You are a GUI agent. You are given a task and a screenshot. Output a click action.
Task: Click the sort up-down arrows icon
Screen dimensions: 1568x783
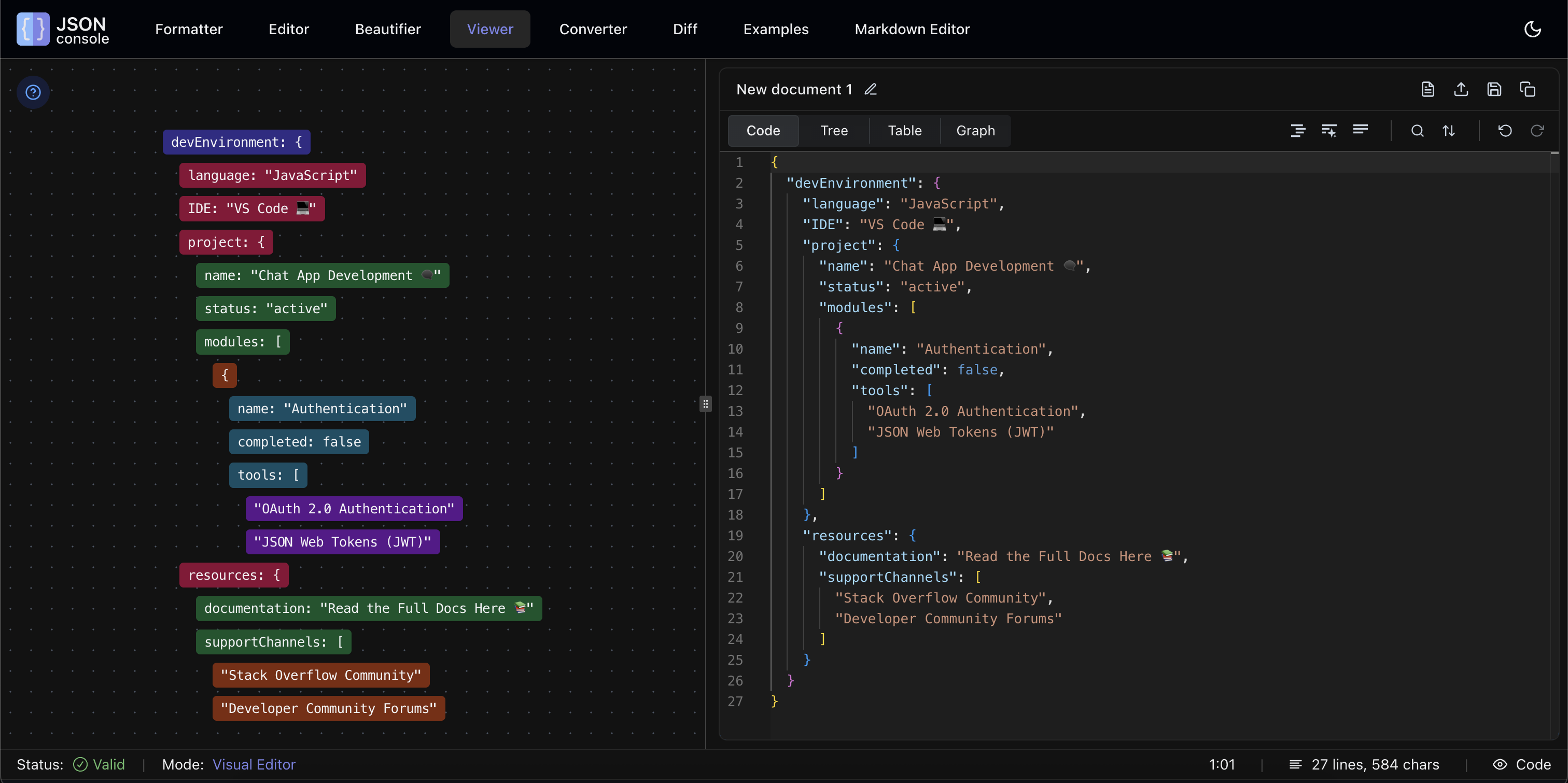(1449, 130)
